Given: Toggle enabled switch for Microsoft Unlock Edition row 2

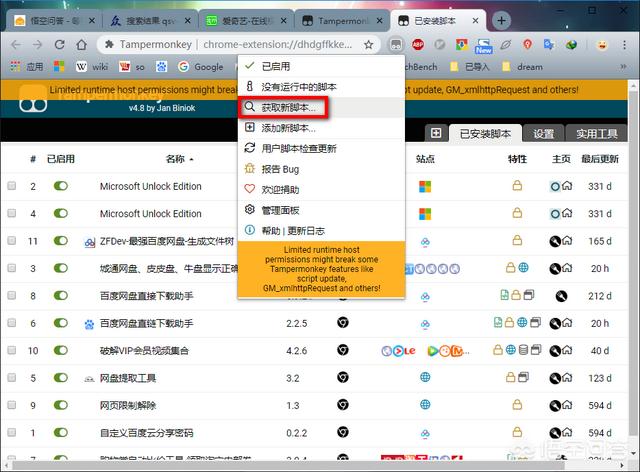Looking at the screenshot, I should 61,186.
